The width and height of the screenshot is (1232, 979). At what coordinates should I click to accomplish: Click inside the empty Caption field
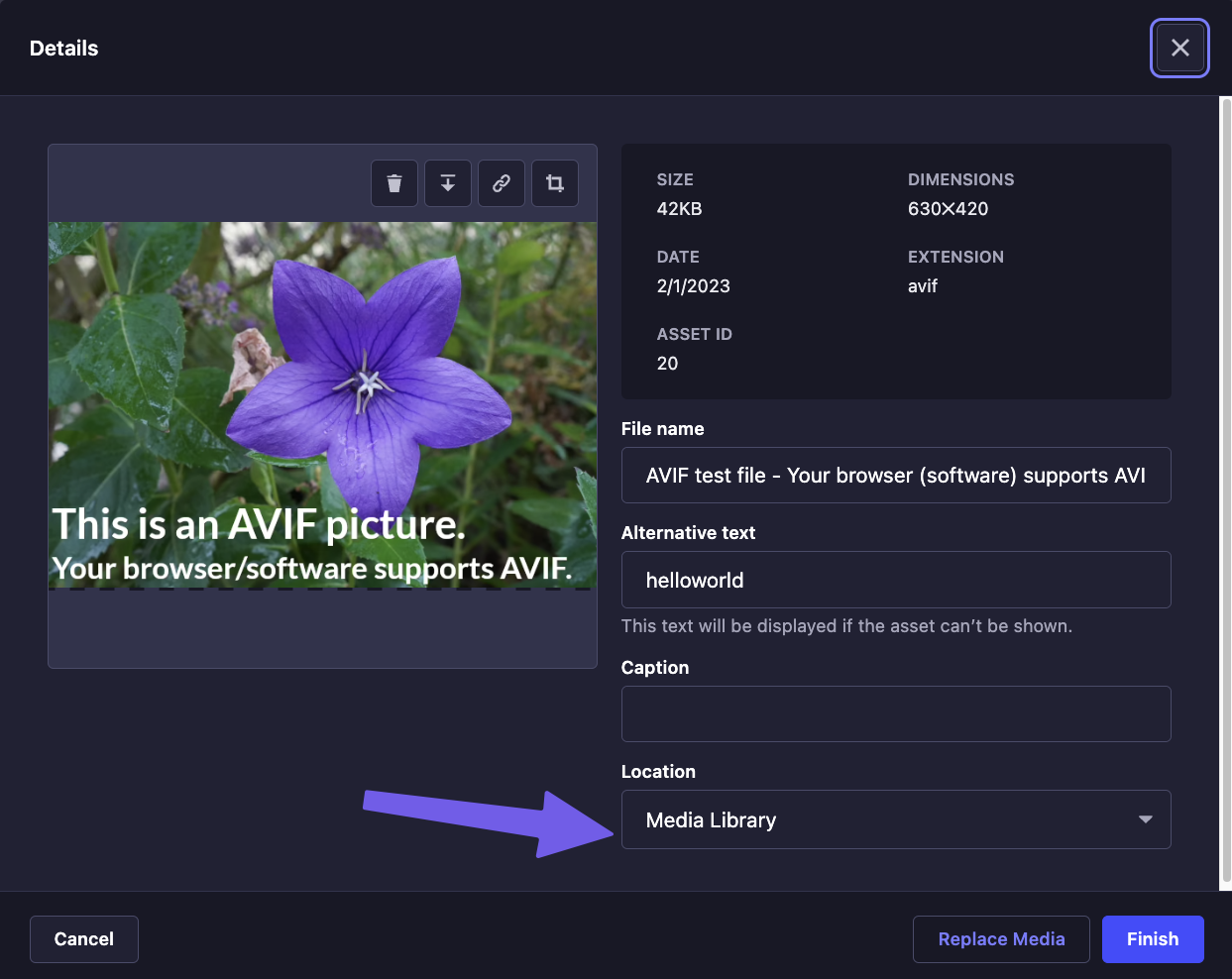coord(896,713)
